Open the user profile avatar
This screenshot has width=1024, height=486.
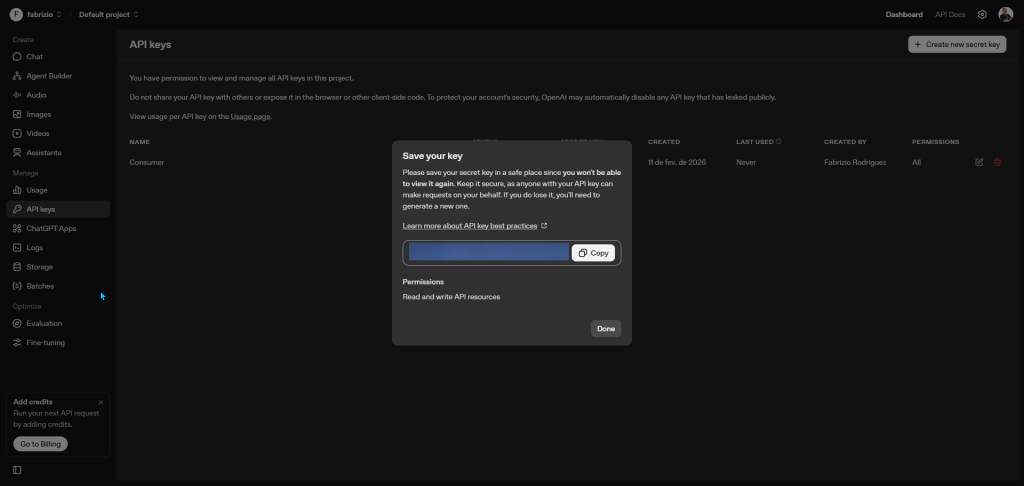tap(1005, 15)
